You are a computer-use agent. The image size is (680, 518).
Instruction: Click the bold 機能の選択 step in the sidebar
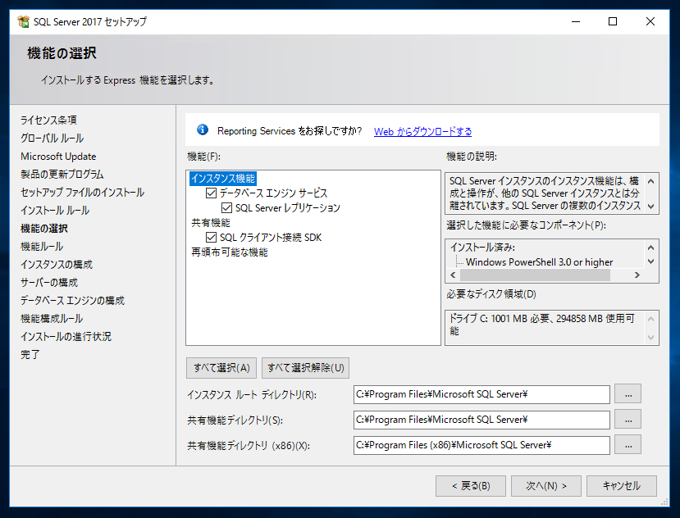pyautogui.click(x=44, y=228)
